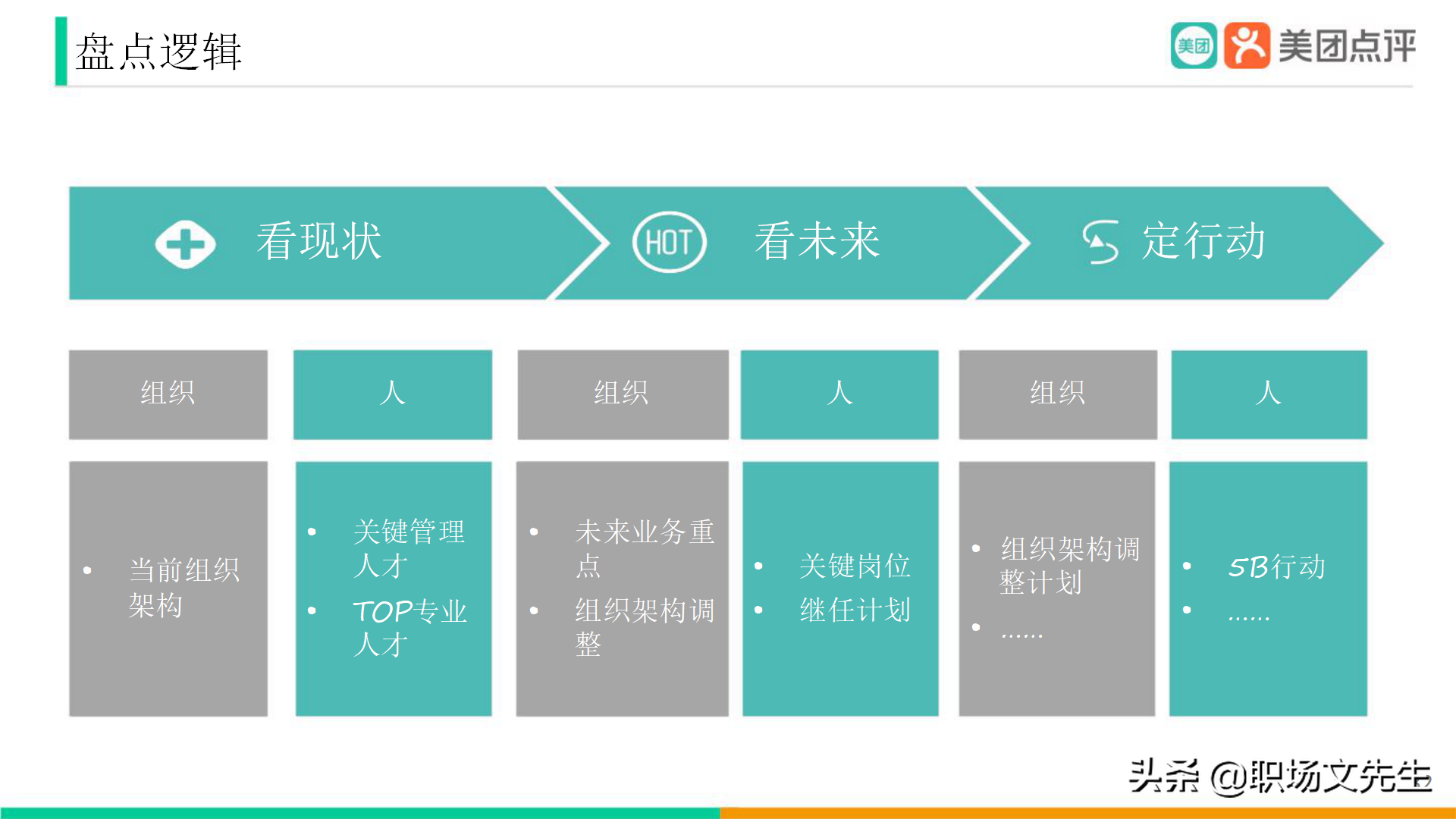Select the 人 box under 看未来
The height and width of the screenshot is (819, 1456).
839,394
